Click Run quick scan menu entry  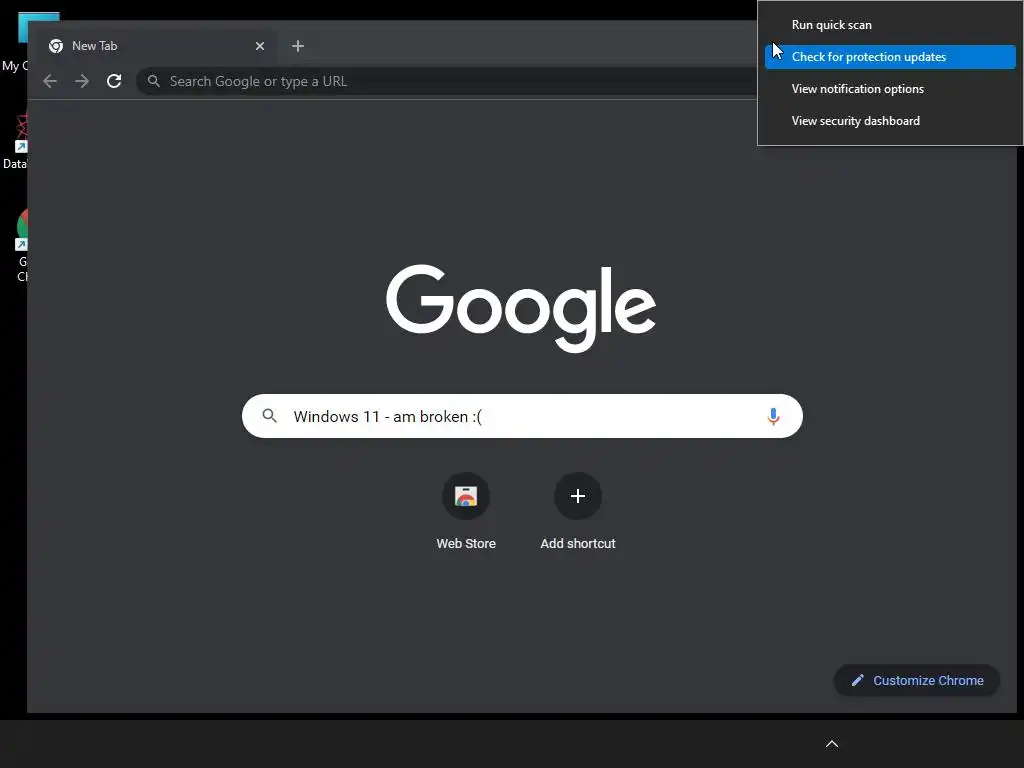[889, 25]
